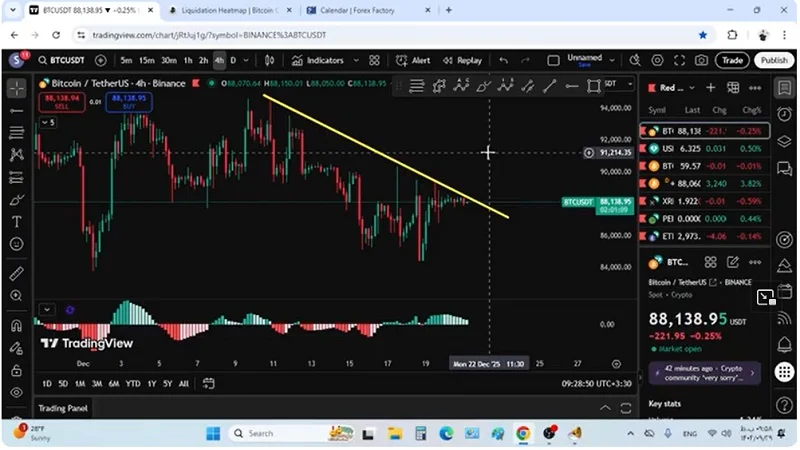This screenshot has width=800, height=450.
Task: Open chart settings gear
Action: click(x=657, y=60)
